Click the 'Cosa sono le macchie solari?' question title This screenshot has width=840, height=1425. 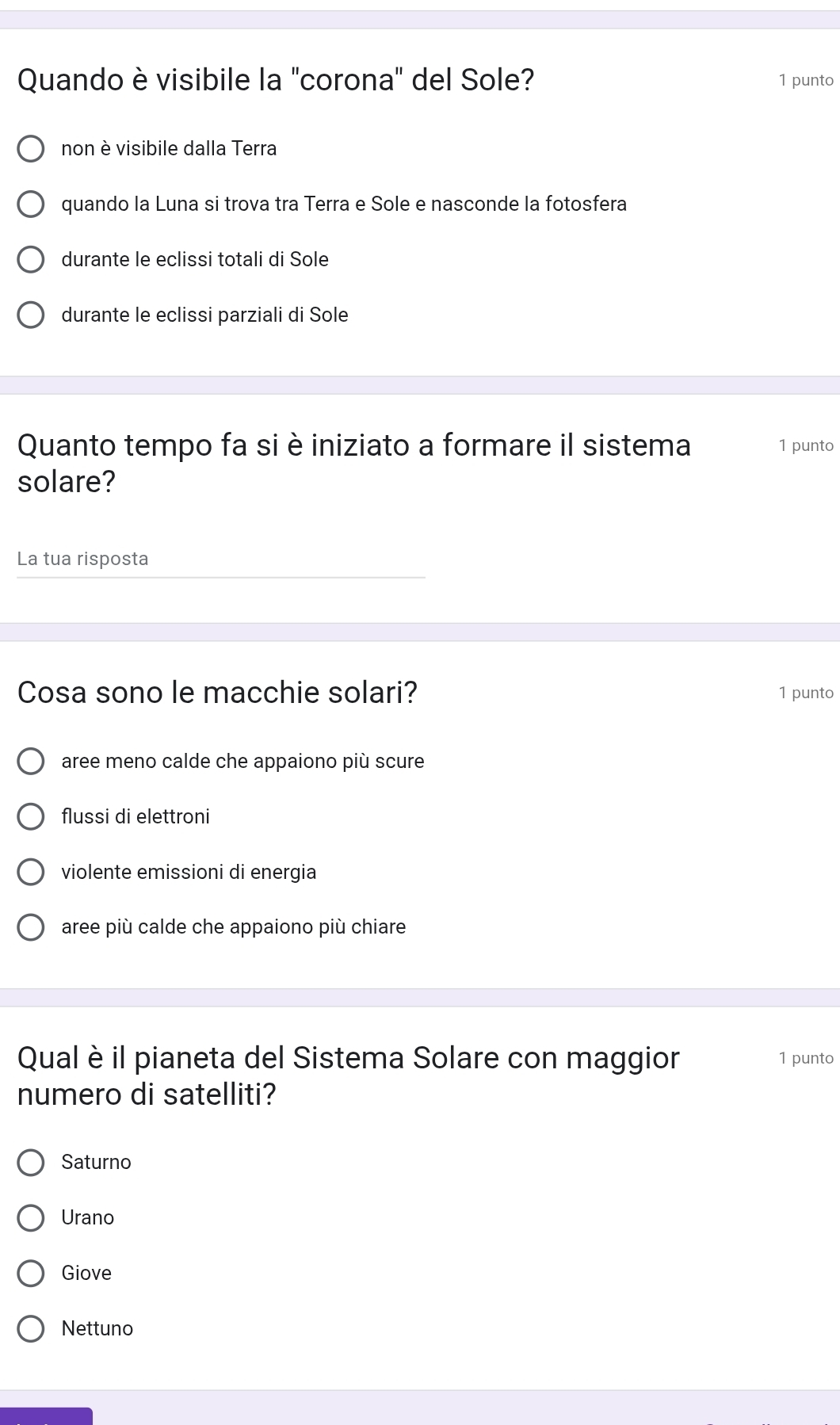pos(217,693)
